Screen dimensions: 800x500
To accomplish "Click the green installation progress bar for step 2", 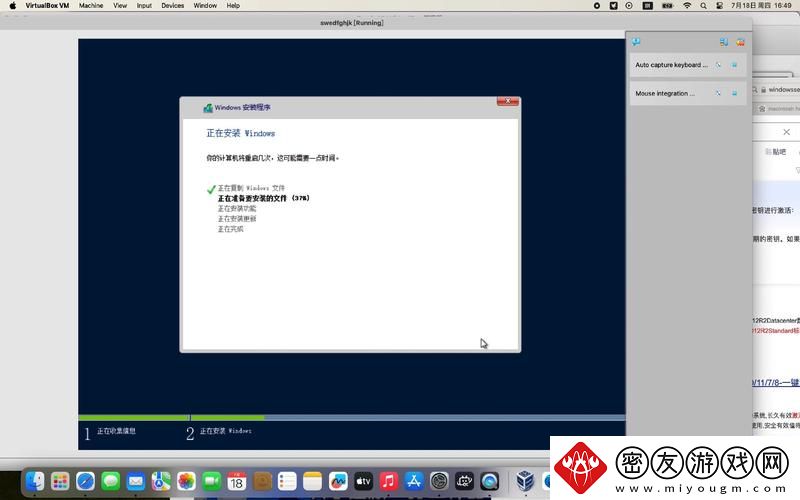I will pos(228,417).
